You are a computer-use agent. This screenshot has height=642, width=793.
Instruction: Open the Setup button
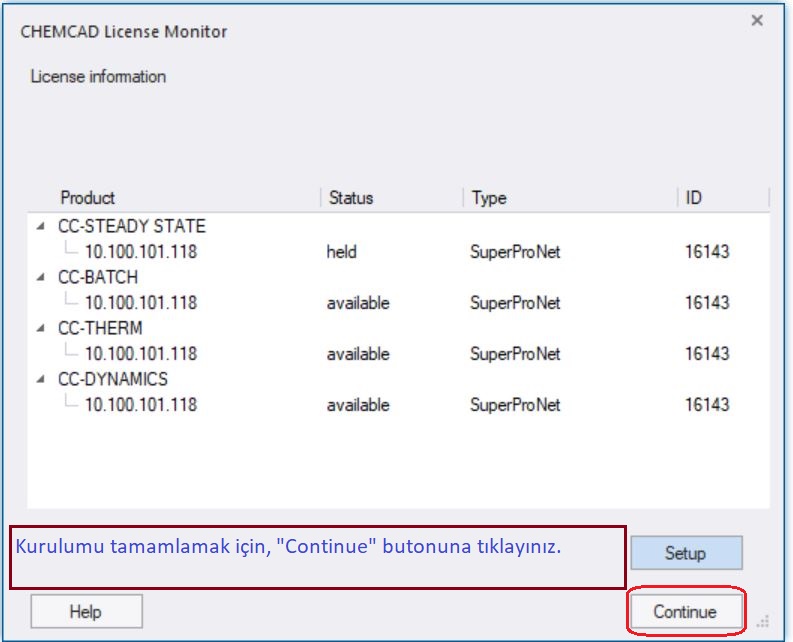click(x=686, y=552)
